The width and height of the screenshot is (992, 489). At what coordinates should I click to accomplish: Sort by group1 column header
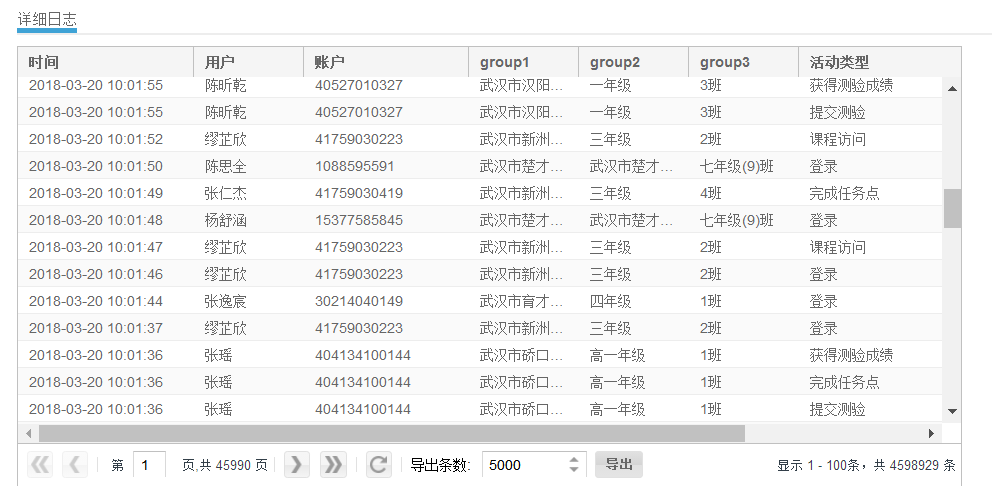pyautogui.click(x=524, y=62)
